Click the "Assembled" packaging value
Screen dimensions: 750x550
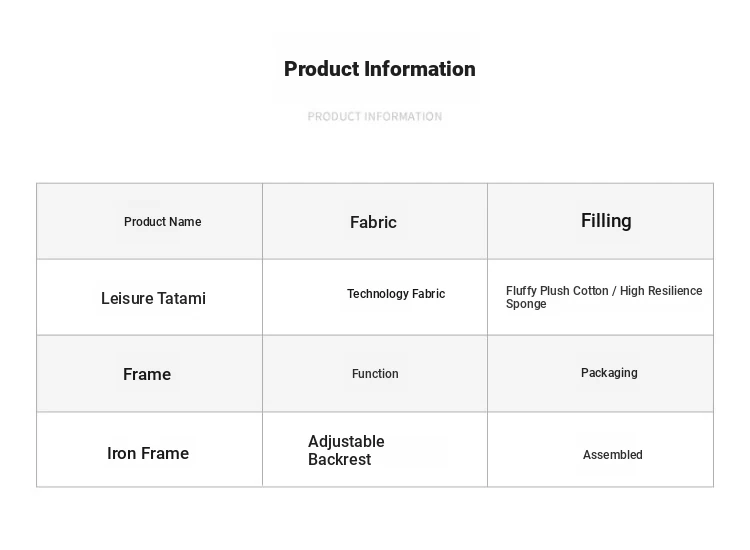click(613, 455)
